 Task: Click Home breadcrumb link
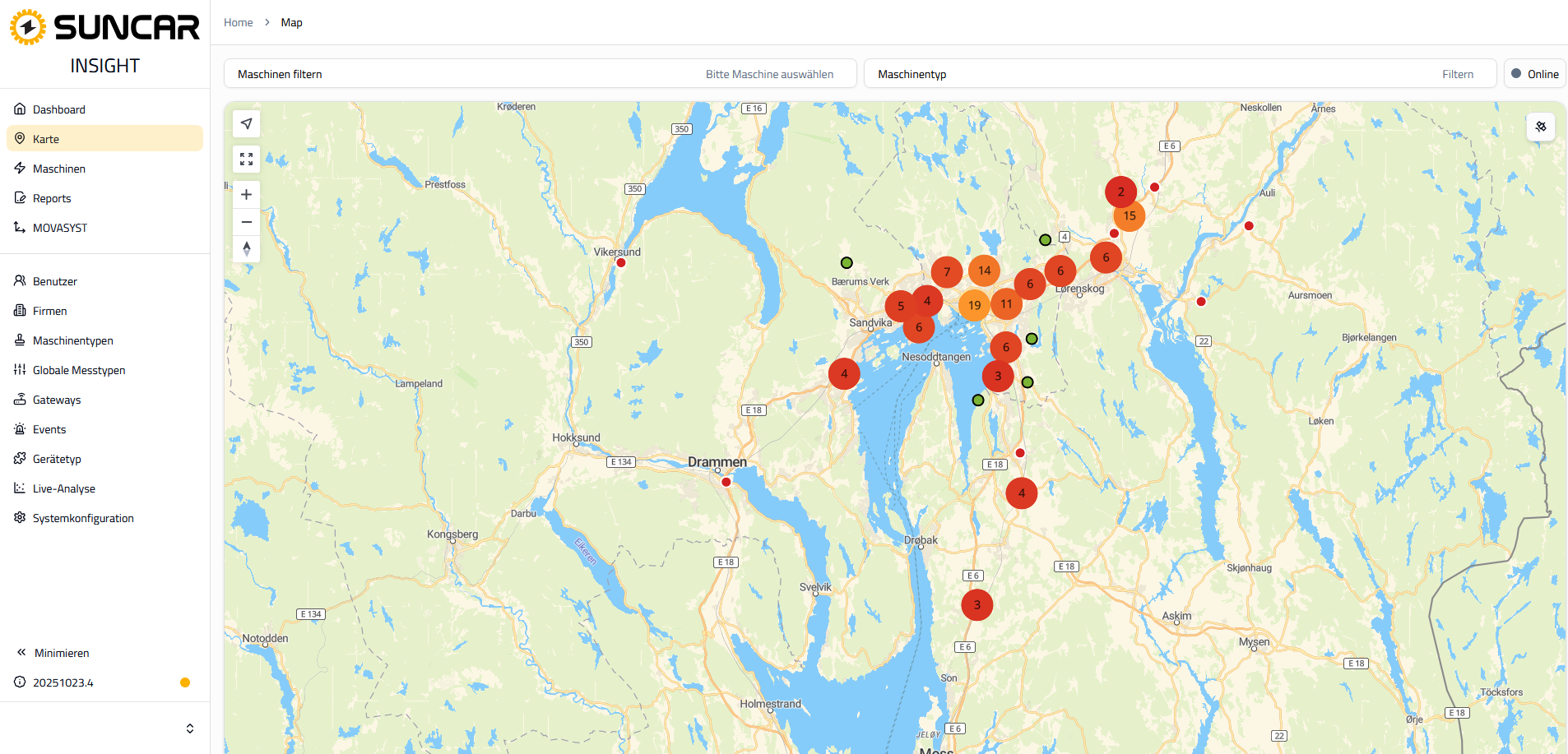coord(238,22)
